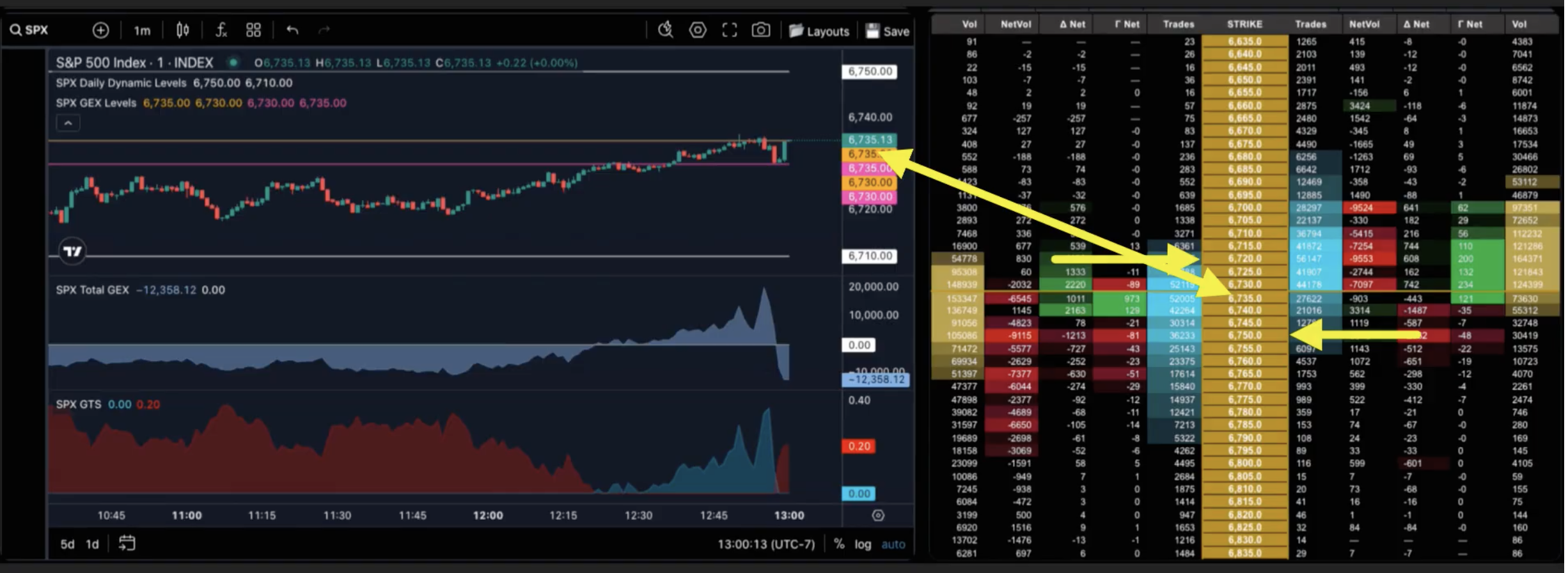Save the chart layout
The image size is (1568, 573).
click(x=888, y=31)
